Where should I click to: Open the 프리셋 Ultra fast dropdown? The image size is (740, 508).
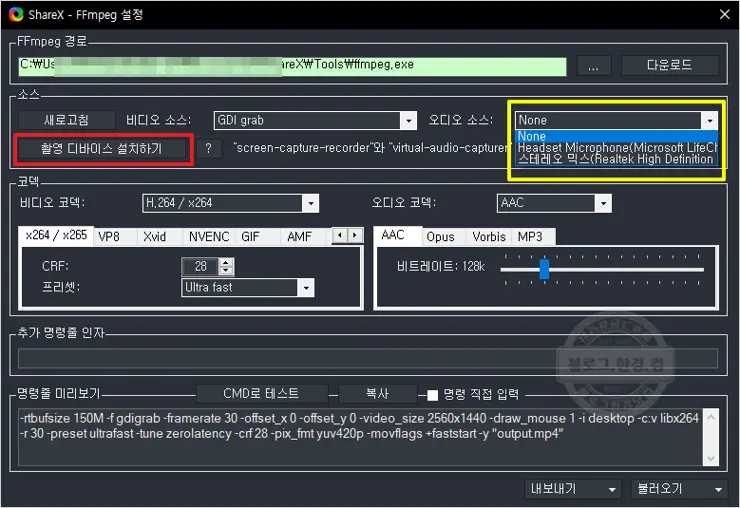(x=248, y=288)
